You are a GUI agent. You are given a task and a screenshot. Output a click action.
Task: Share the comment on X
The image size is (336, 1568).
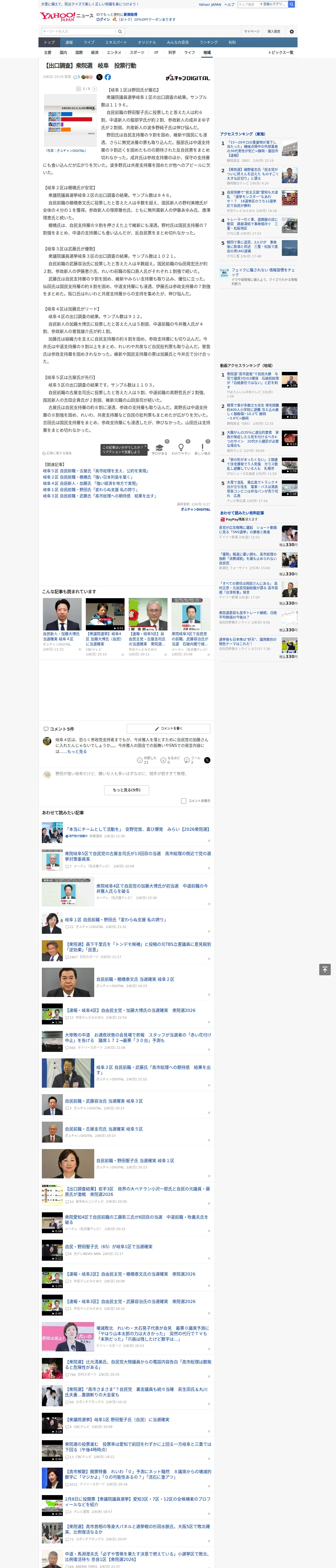[x=207, y=760]
